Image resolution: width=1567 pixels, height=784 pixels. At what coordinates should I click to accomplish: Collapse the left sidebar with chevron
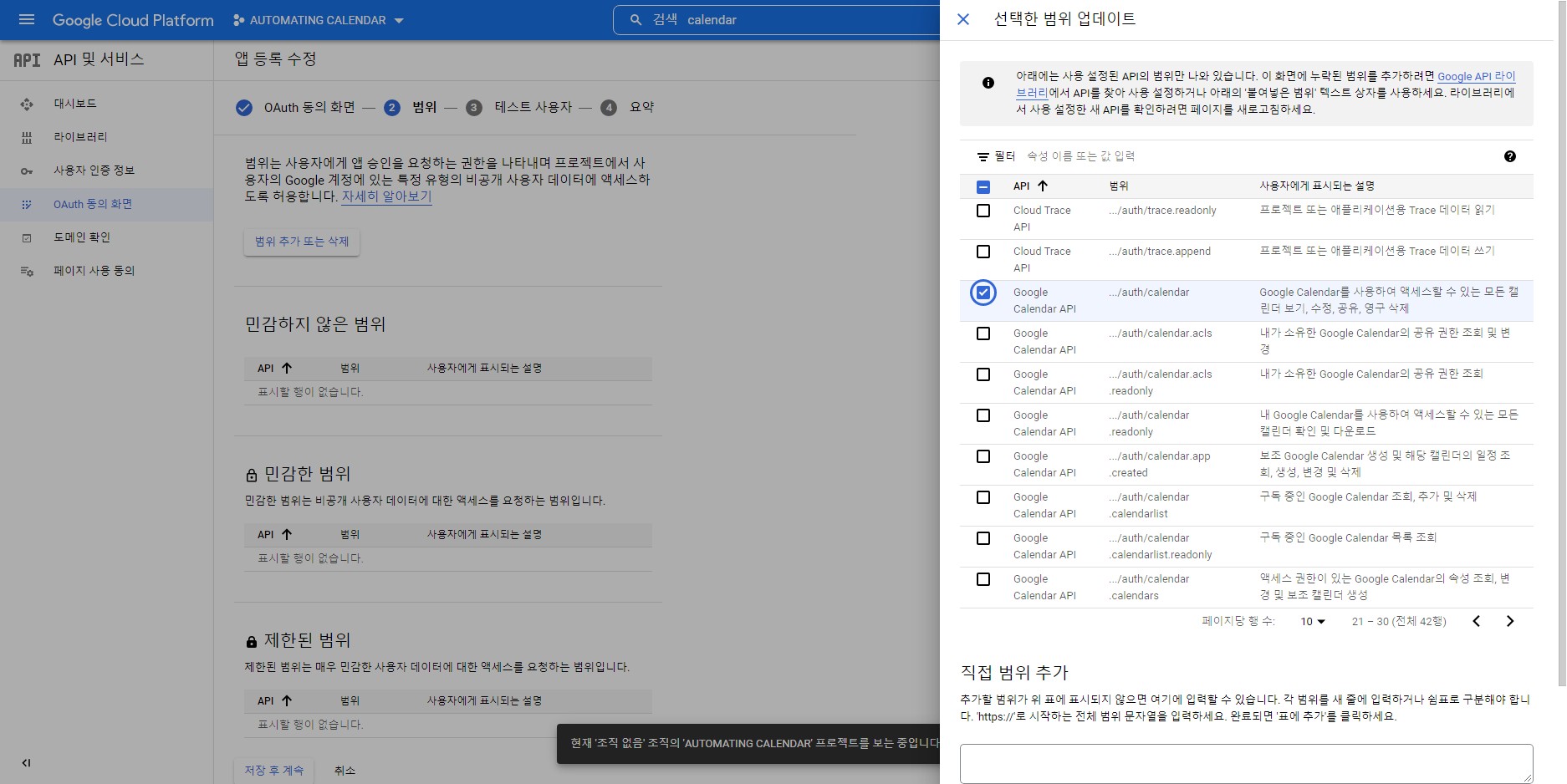tap(26, 762)
